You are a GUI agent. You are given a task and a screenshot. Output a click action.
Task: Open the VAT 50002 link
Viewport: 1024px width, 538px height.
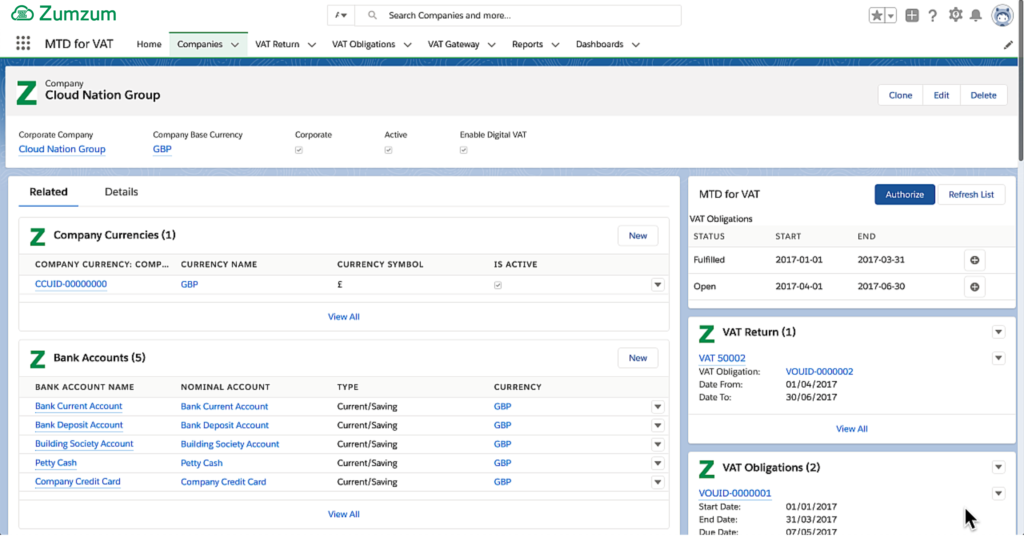[722, 358]
